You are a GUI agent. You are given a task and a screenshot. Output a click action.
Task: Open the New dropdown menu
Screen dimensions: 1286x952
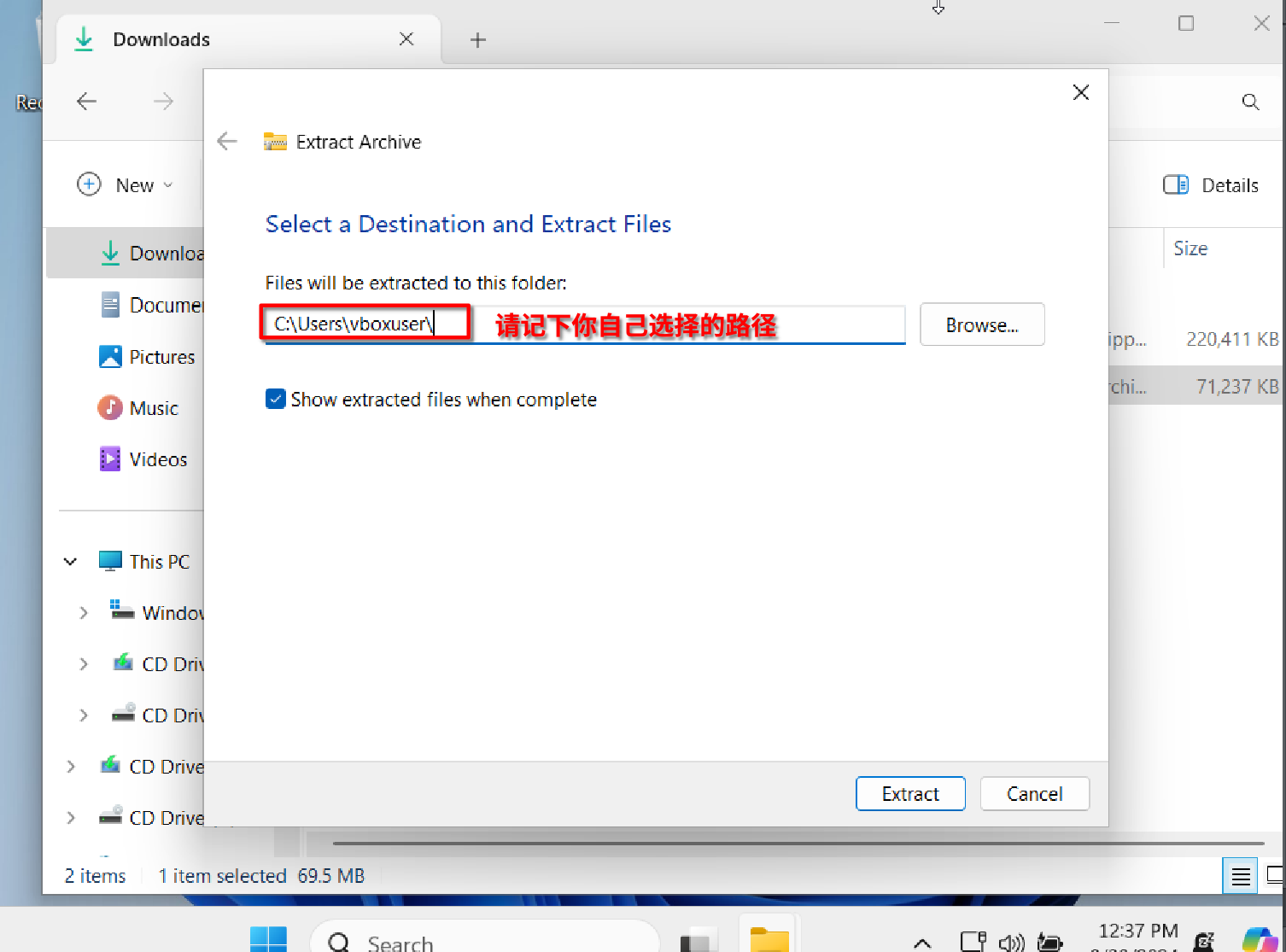point(126,185)
